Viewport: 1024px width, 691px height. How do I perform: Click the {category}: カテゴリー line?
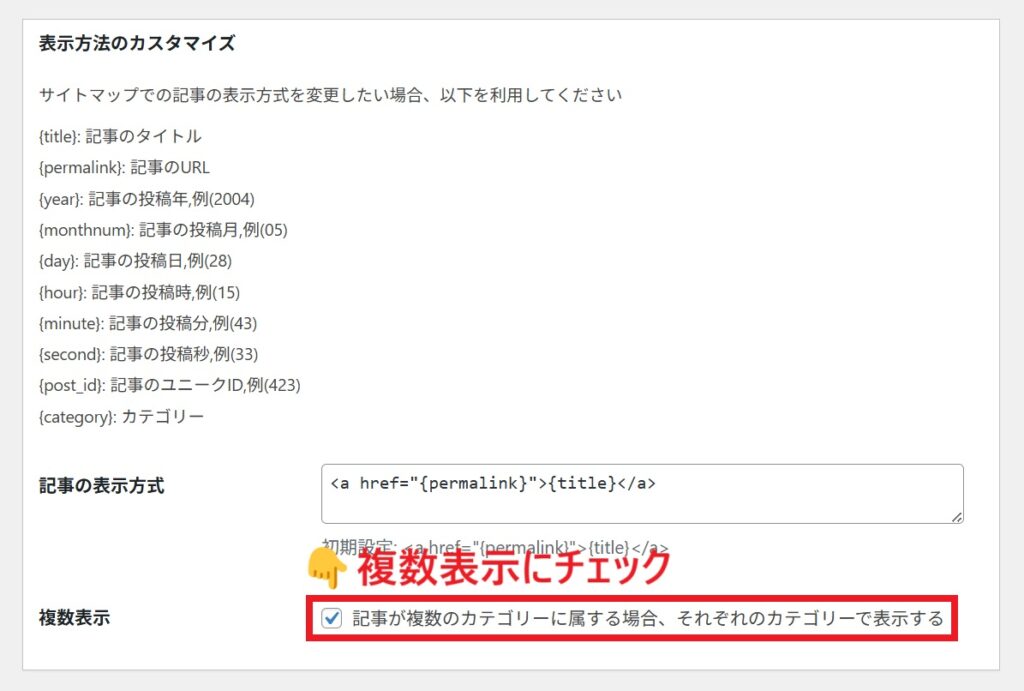tap(121, 416)
